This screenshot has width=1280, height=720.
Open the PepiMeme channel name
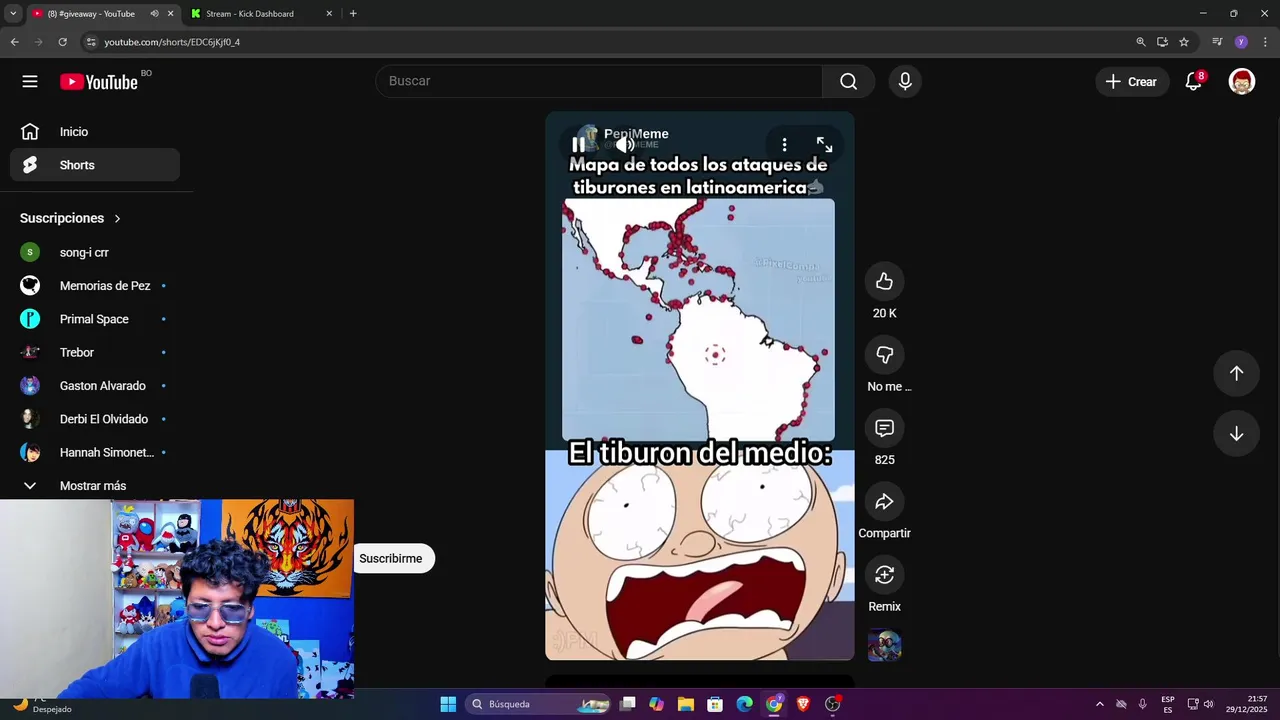point(636,134)
